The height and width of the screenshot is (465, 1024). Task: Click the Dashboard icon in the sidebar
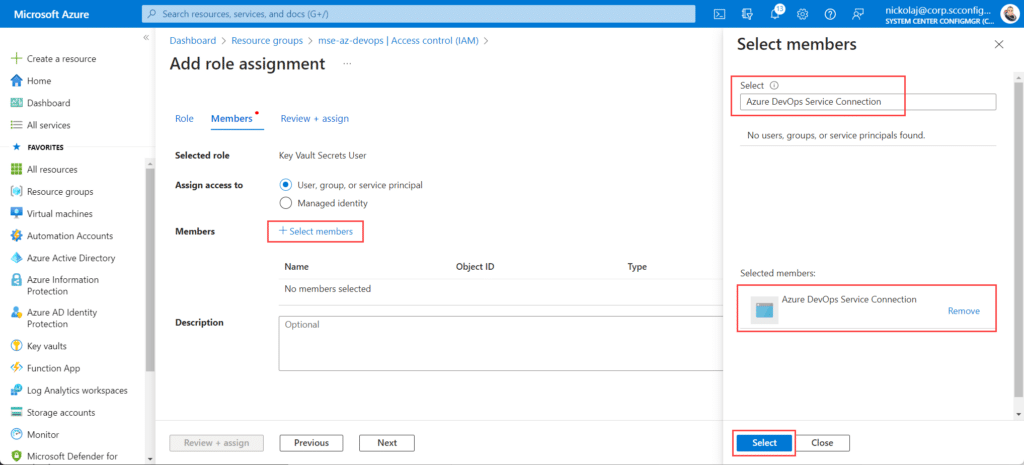tap(17, 103)
